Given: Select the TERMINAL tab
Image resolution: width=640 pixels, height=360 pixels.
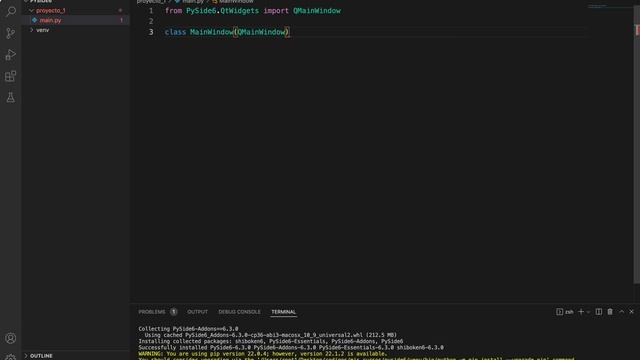Looking at the screenshot, I should pos(284,312).
